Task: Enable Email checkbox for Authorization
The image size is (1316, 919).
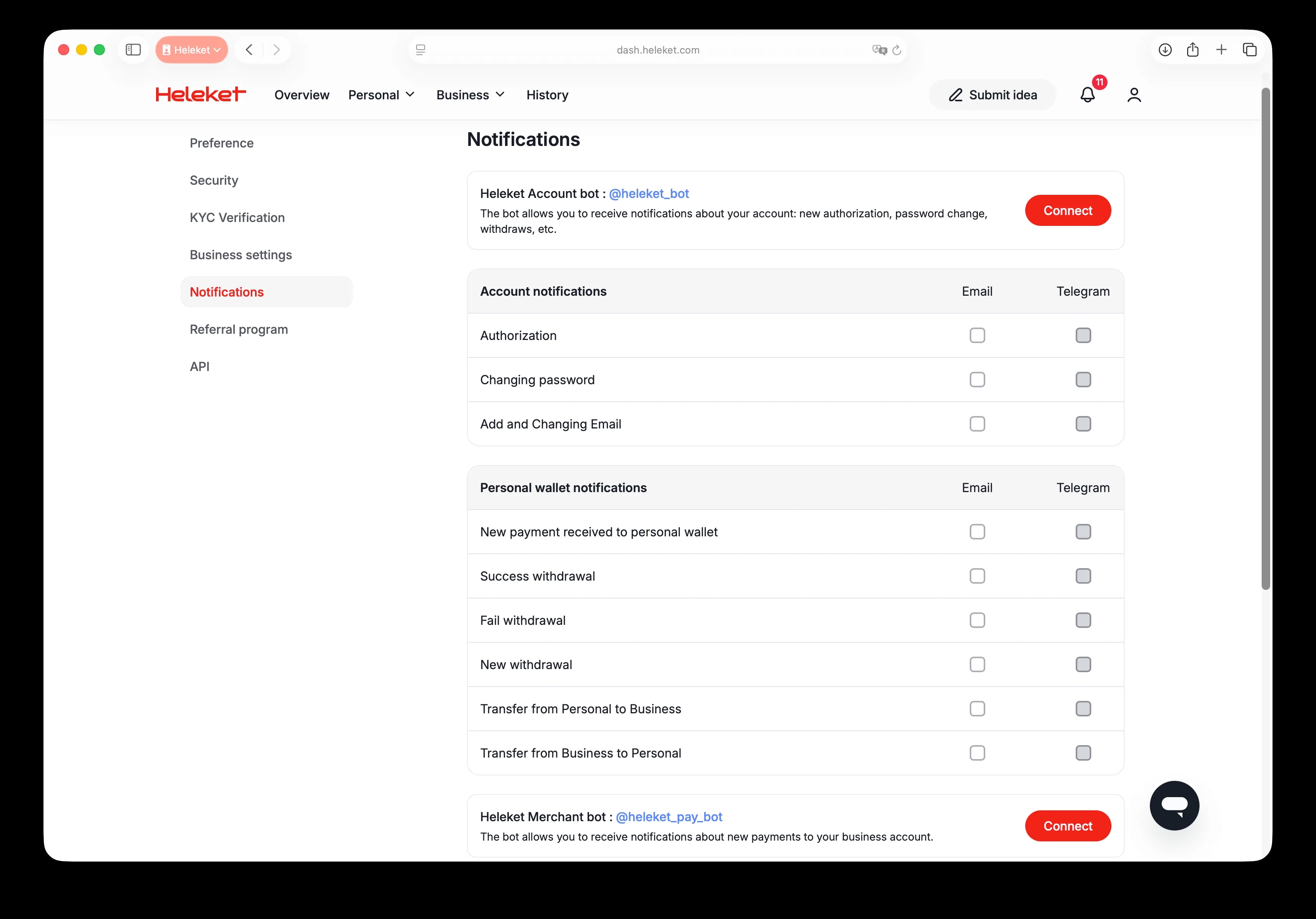Action: point(977,335)
